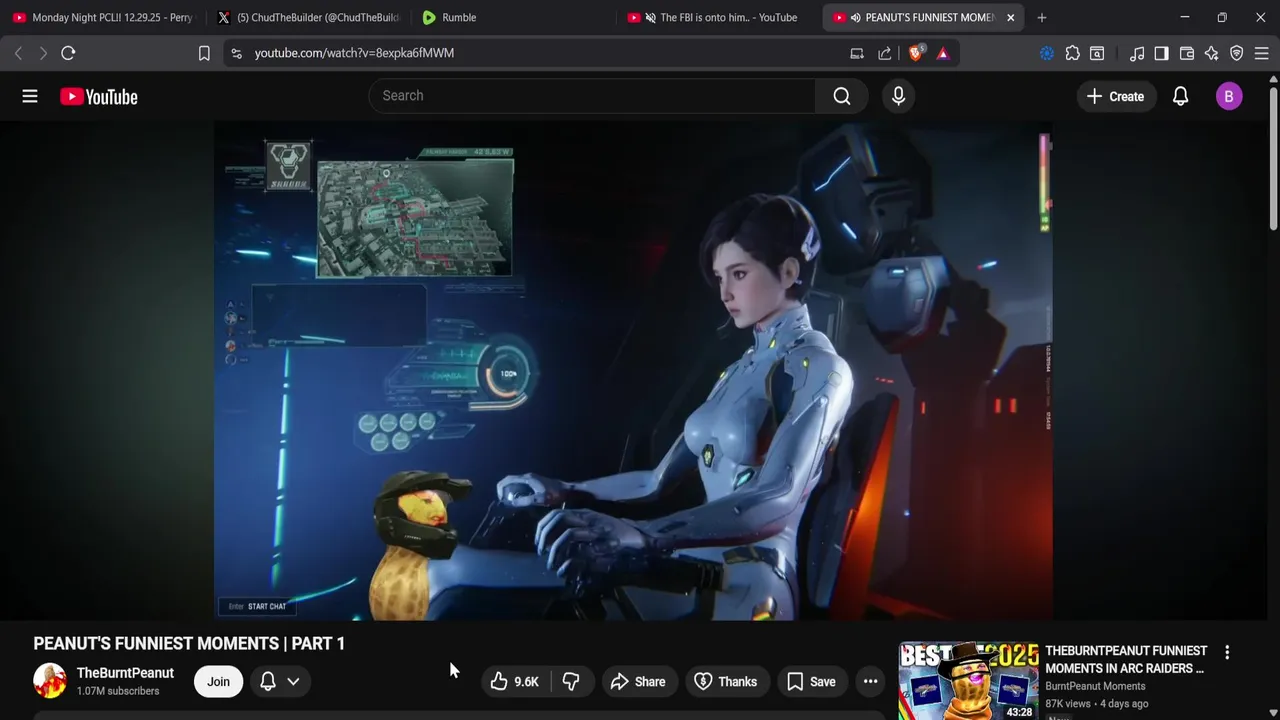Open a new browser tab
The height and width of the screenshot is (720, 1280).
point(1042,17)
